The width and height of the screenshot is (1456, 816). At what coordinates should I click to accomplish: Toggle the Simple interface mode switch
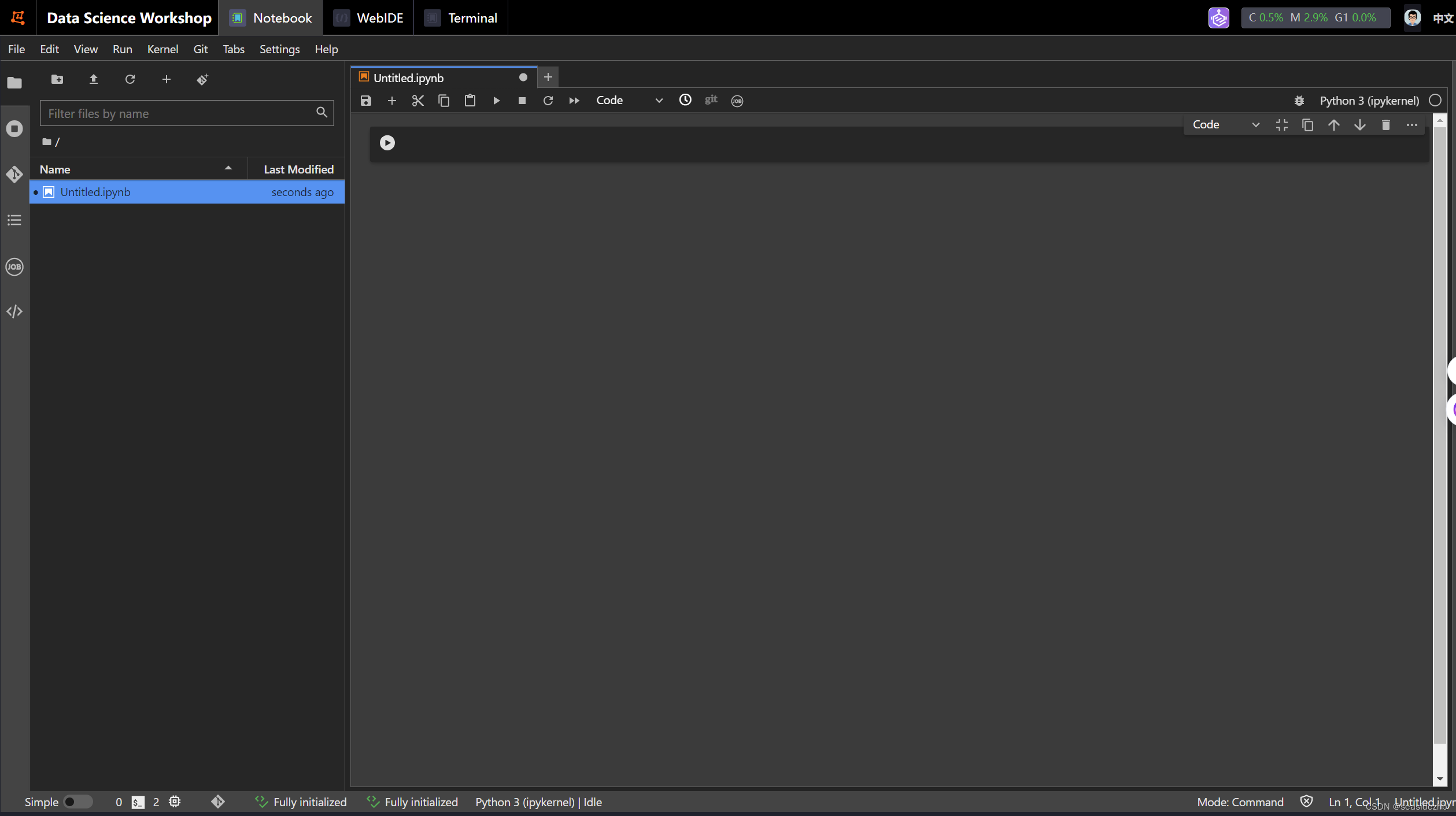tap(77, 802)
